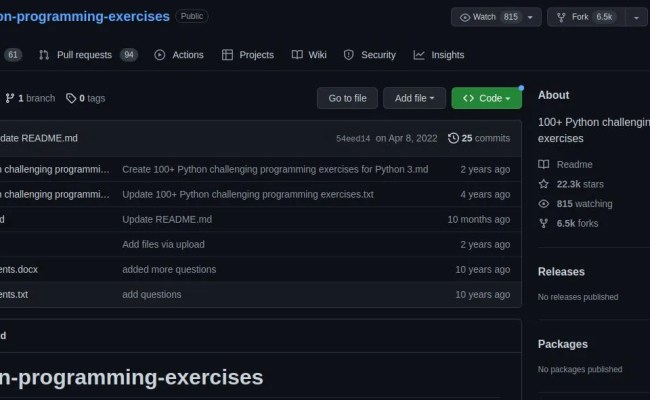
Task: Open the Add file dropdown
Action: [x=415, y=98]
